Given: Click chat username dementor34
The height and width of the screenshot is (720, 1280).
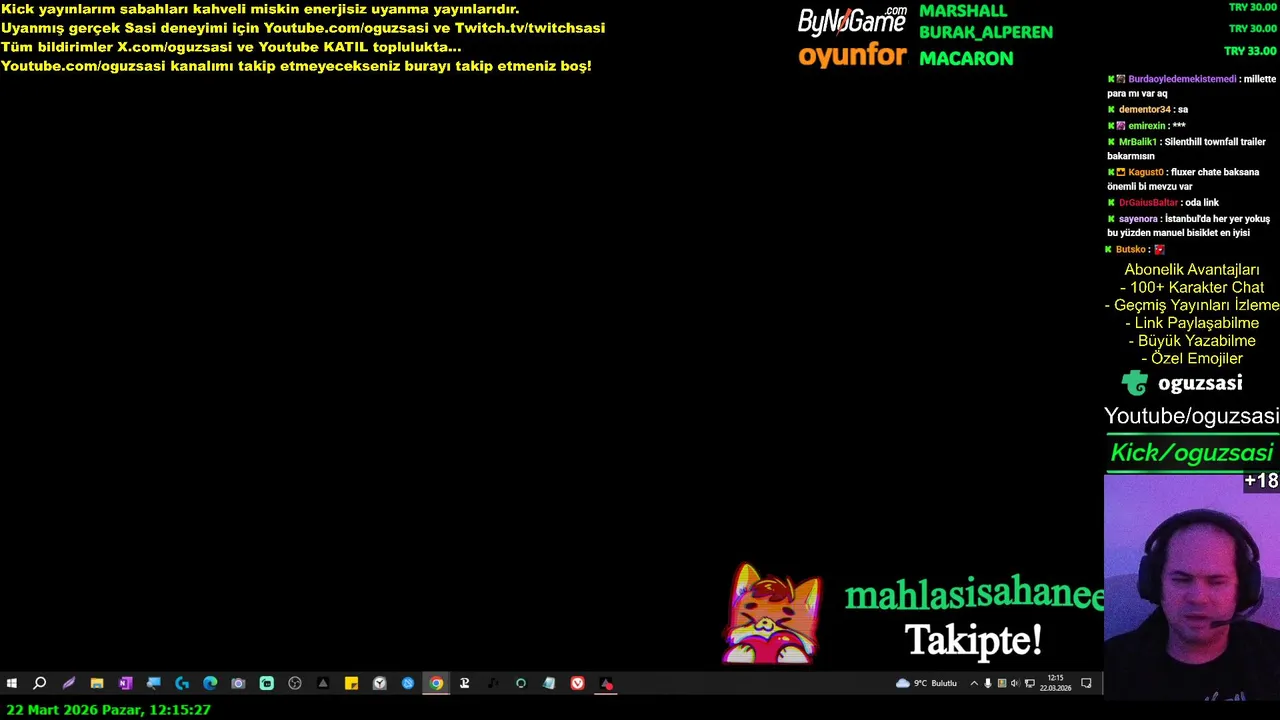Looking at the screenshot, I should click(1144, 110).
